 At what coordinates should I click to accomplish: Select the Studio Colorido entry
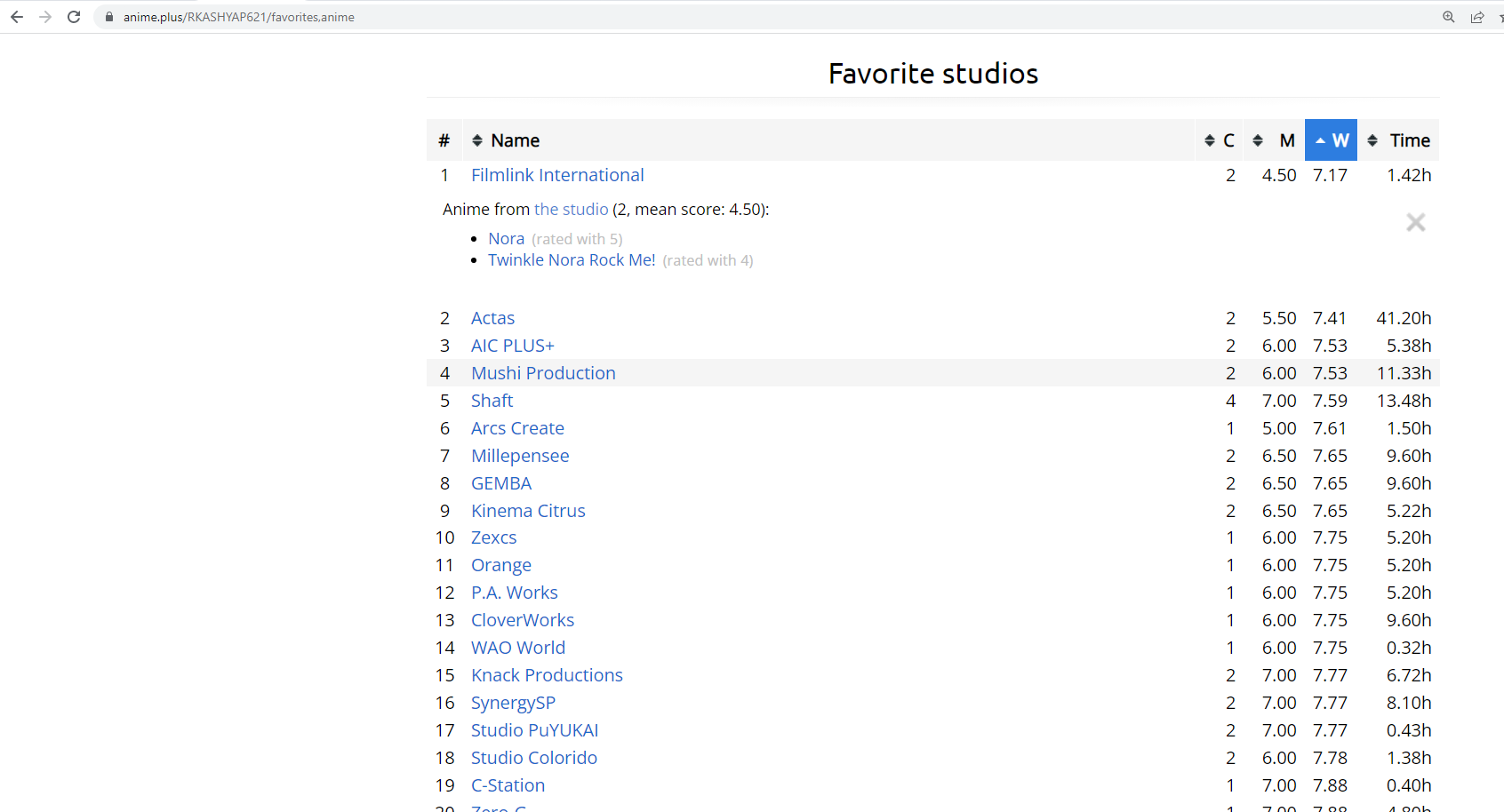tap(533, 758)
